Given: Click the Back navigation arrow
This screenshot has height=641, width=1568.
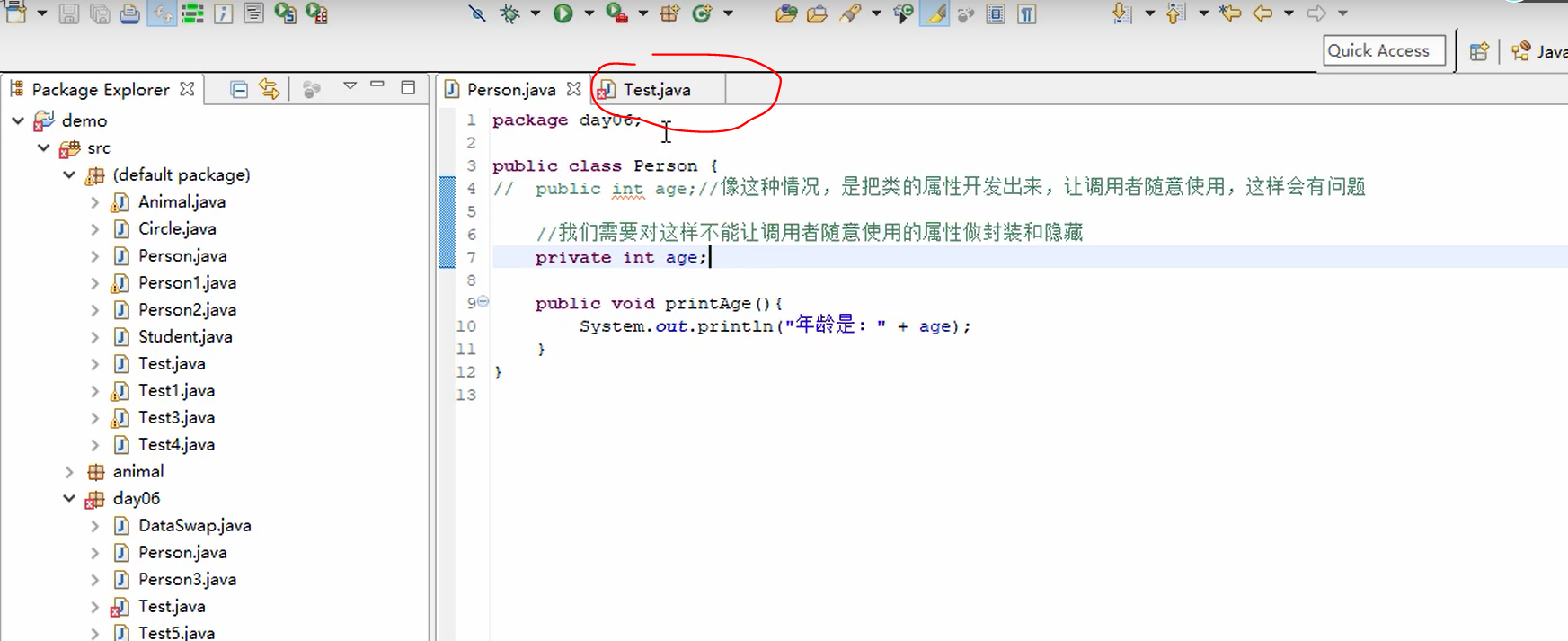Looking at the screenshot, I should point(1262,13).
